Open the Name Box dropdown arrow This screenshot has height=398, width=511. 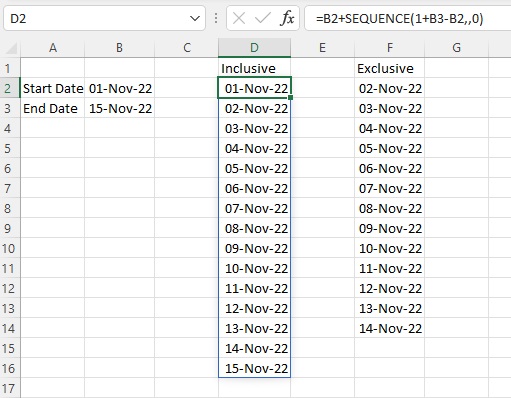click(195, 18)
